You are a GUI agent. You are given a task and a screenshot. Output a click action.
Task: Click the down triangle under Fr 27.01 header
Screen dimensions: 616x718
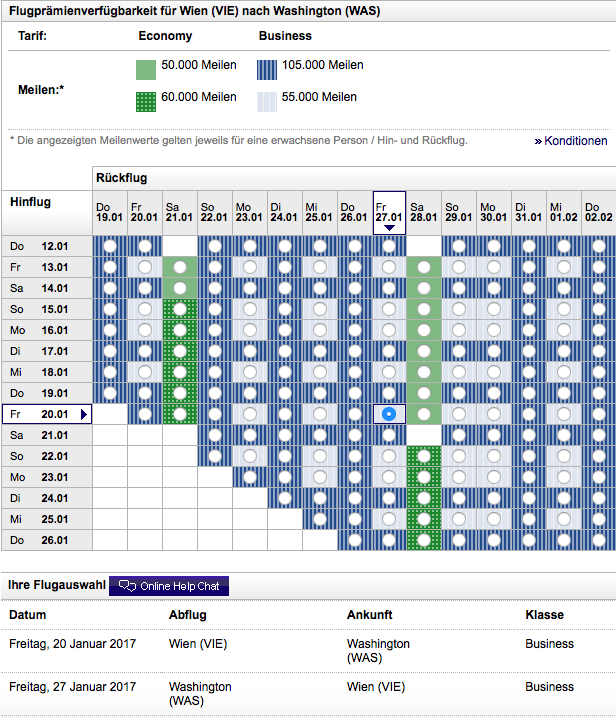click(x=389, y=228)
